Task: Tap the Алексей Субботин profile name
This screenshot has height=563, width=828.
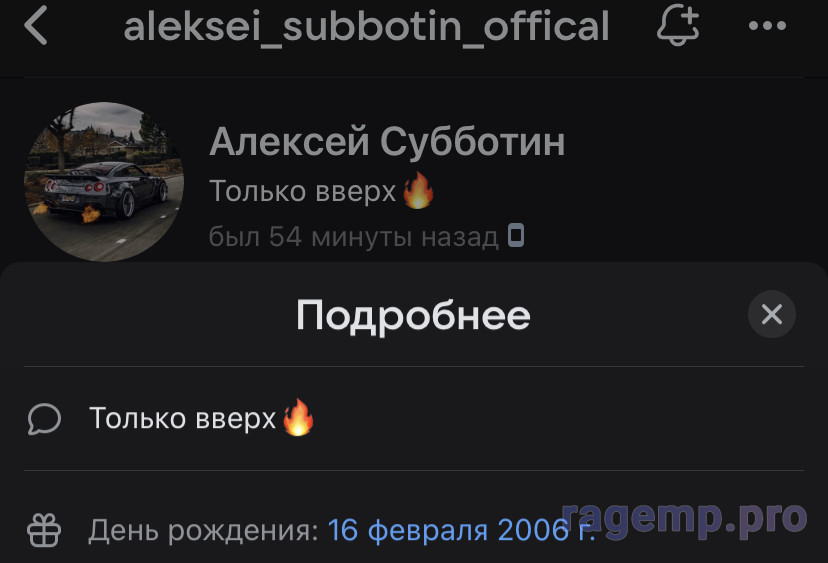Action: [x=387, y=142]
